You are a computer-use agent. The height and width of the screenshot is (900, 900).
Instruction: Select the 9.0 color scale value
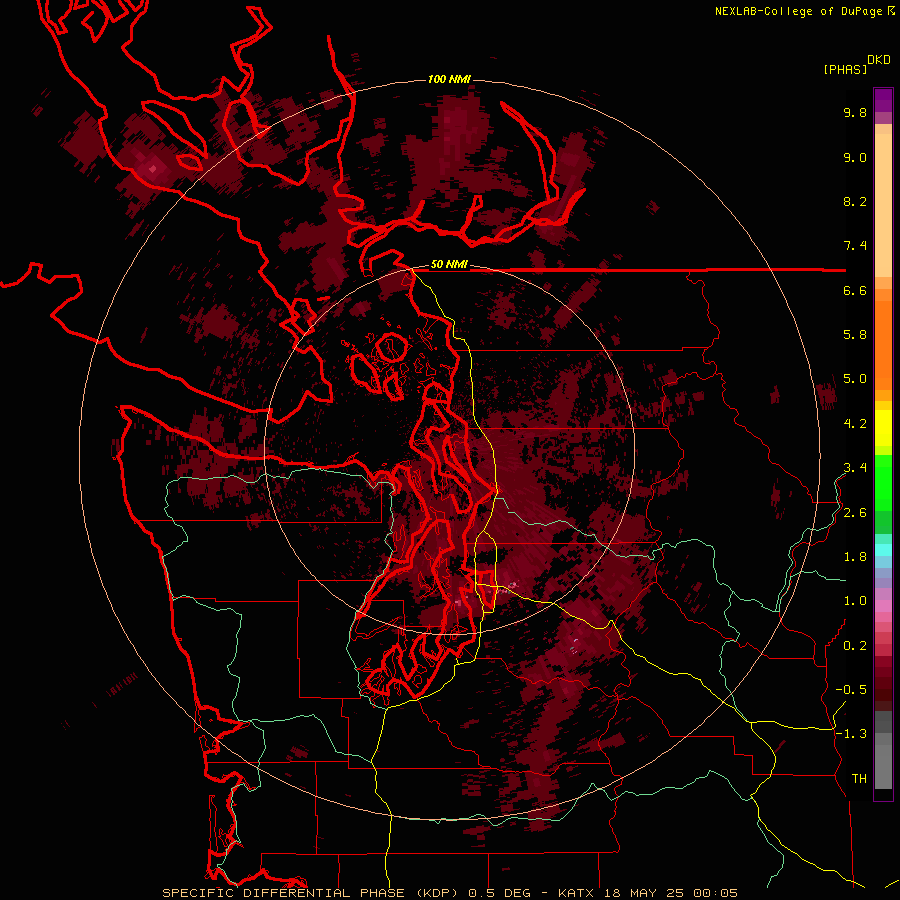pos(855,157)
